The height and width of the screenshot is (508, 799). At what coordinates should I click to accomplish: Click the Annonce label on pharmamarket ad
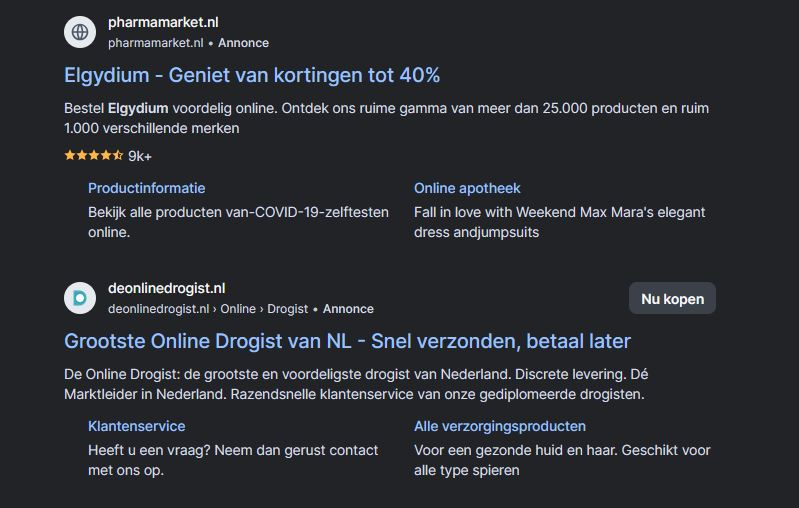(243, 43)
